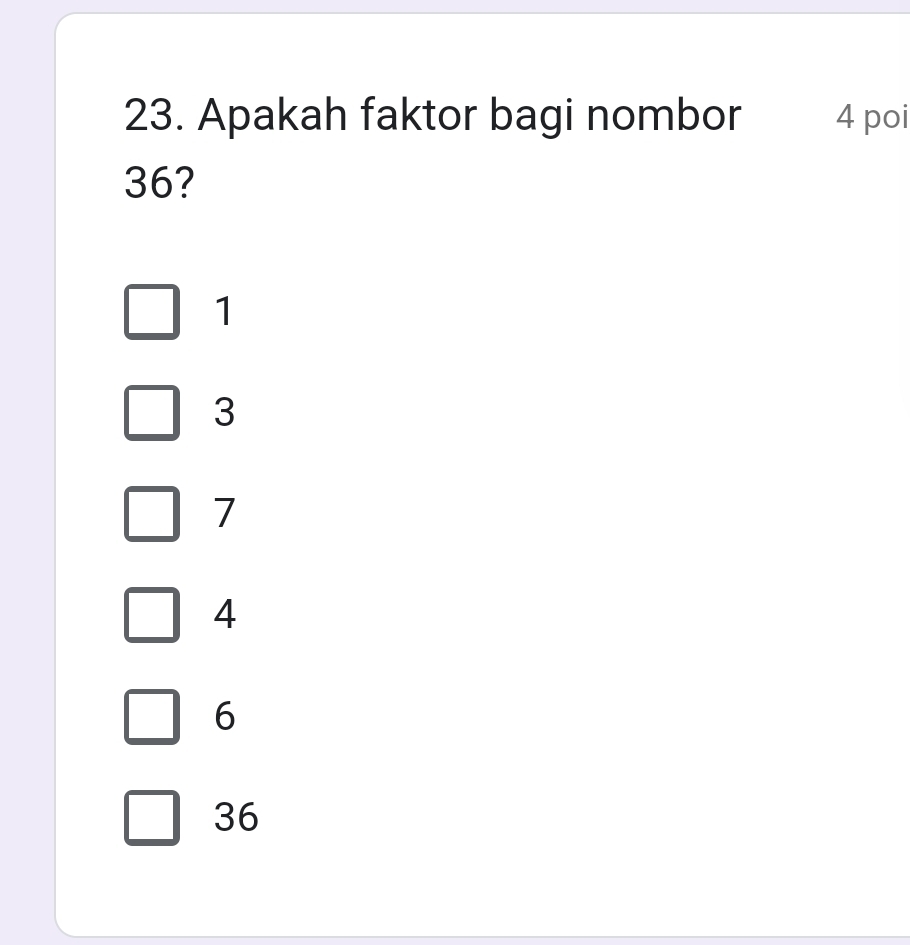Select answer 7 by clicking its label
The width and height of the screenshot is (910, 945).
(x=224, y=514)
